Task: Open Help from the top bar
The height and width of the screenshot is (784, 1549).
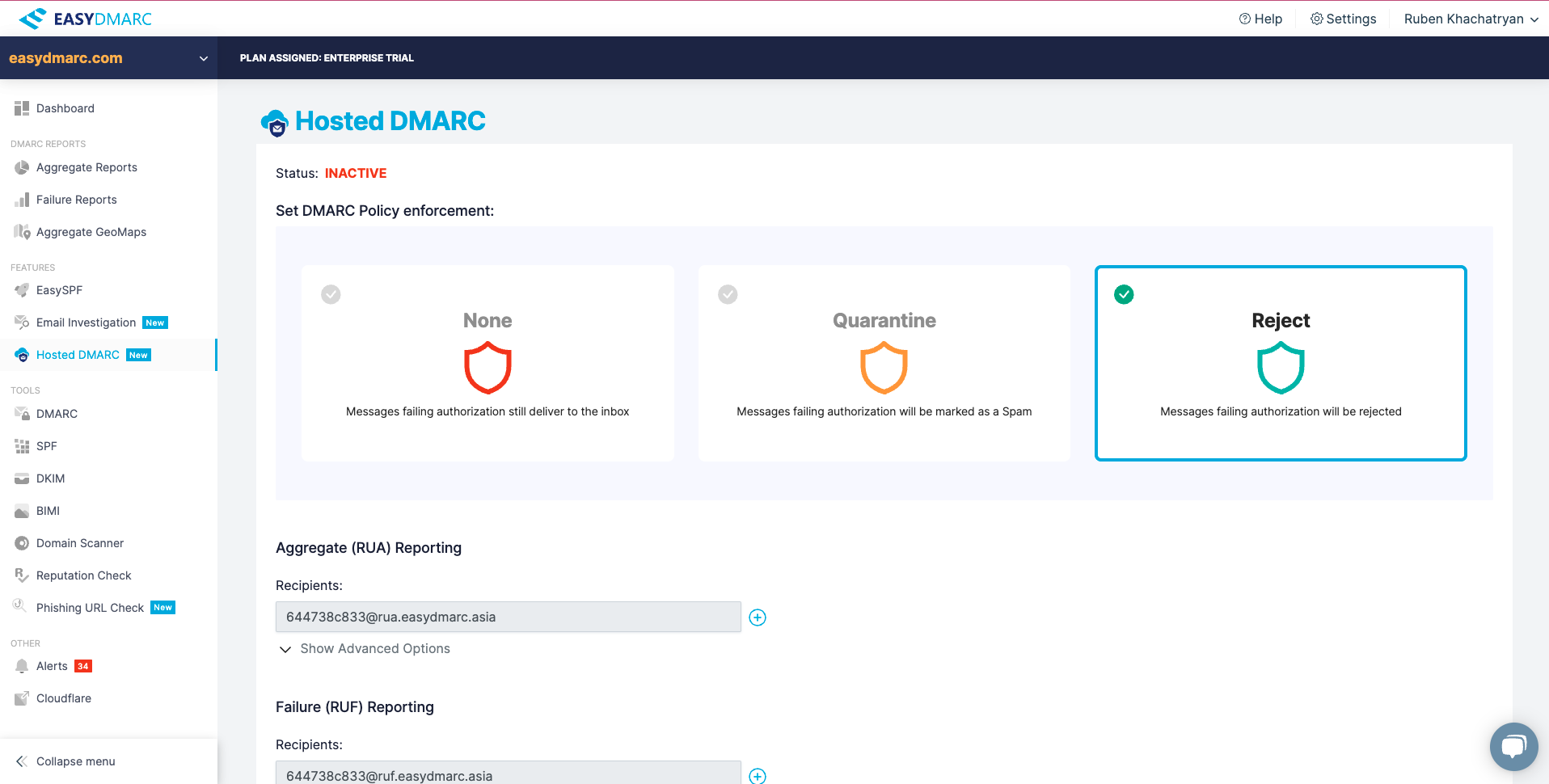Action: coord(1260,19)
